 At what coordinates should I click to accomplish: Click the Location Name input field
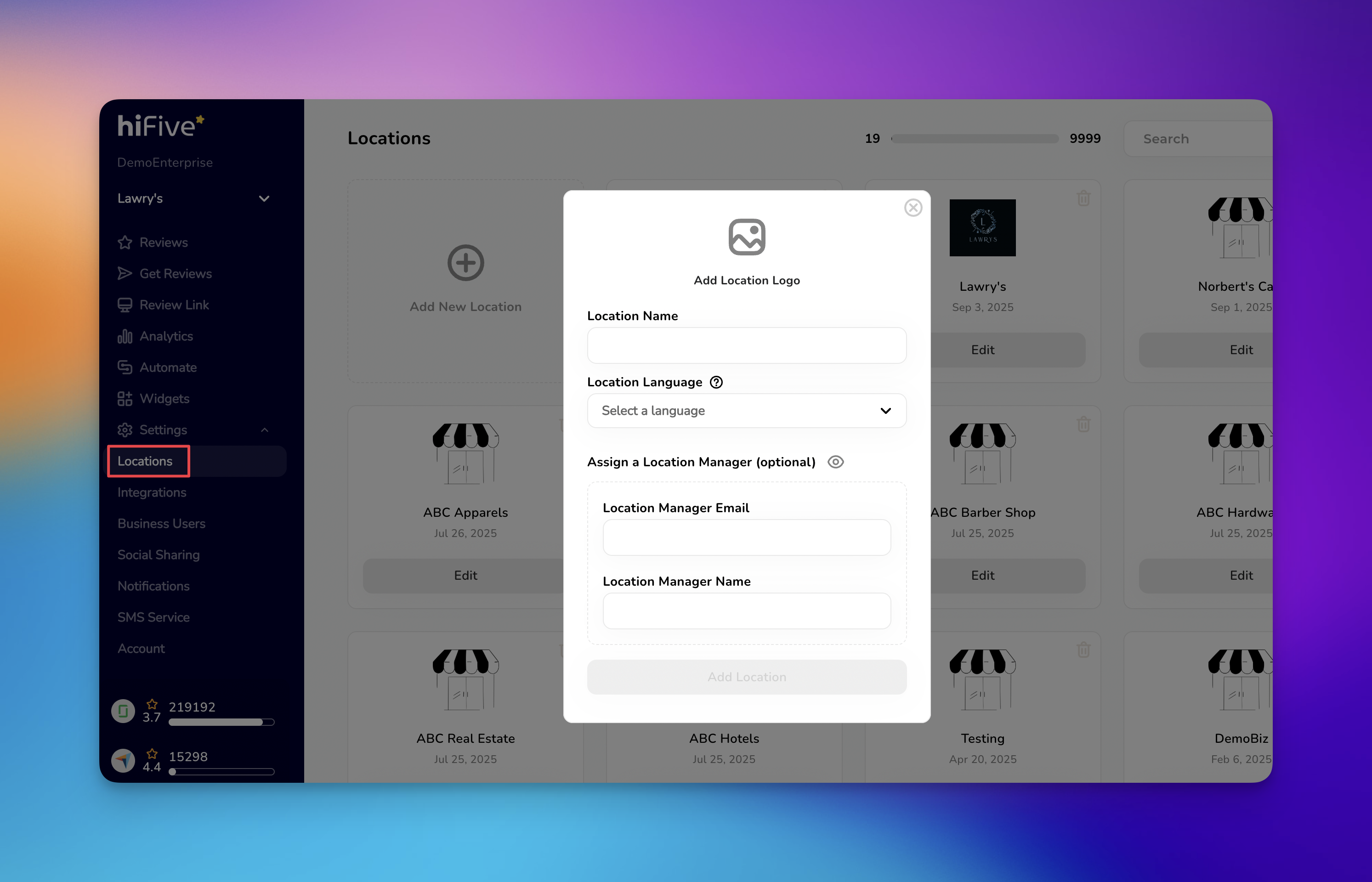(x=747, y=345)
